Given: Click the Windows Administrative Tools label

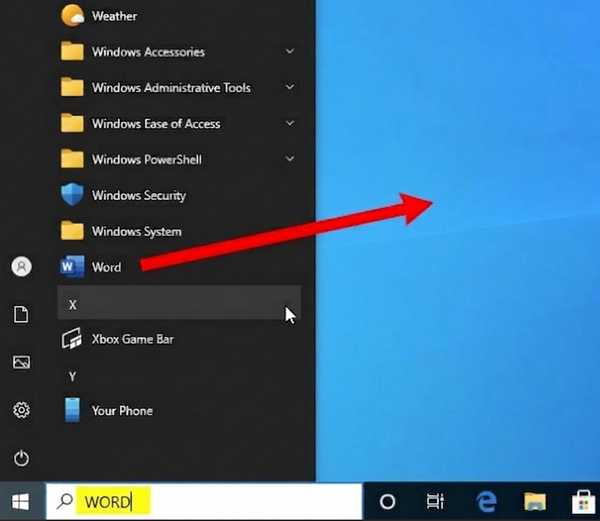Looking at the screenshot, I should 171,88.
